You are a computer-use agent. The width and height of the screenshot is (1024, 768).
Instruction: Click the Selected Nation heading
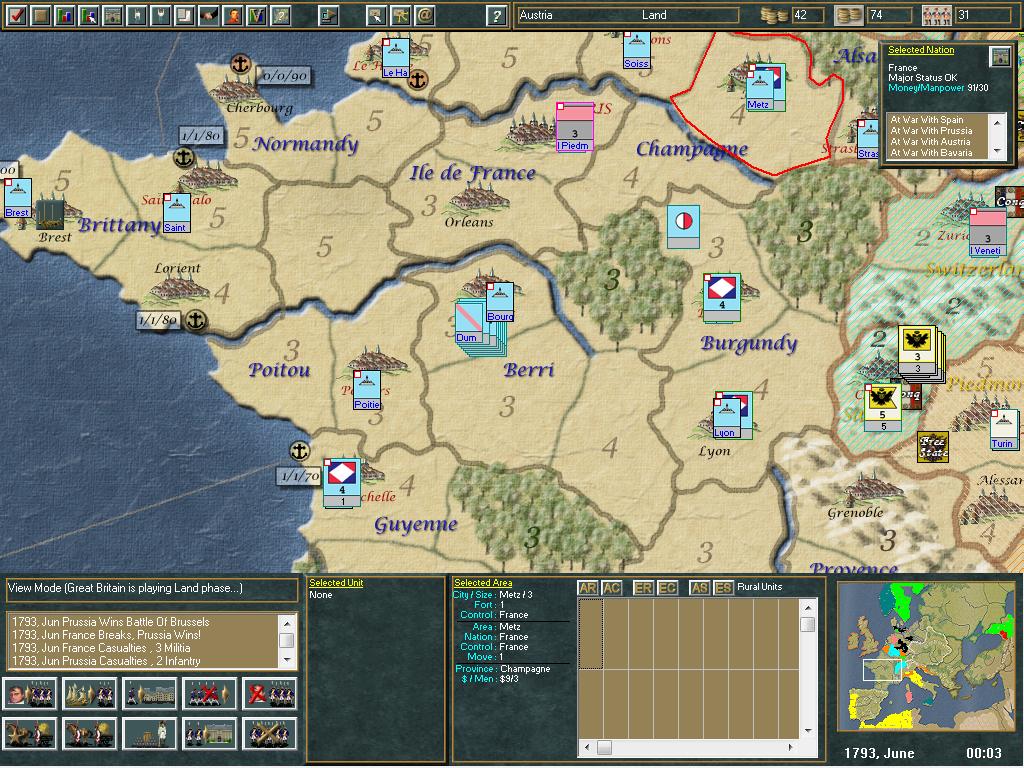(x=921, y=50)
